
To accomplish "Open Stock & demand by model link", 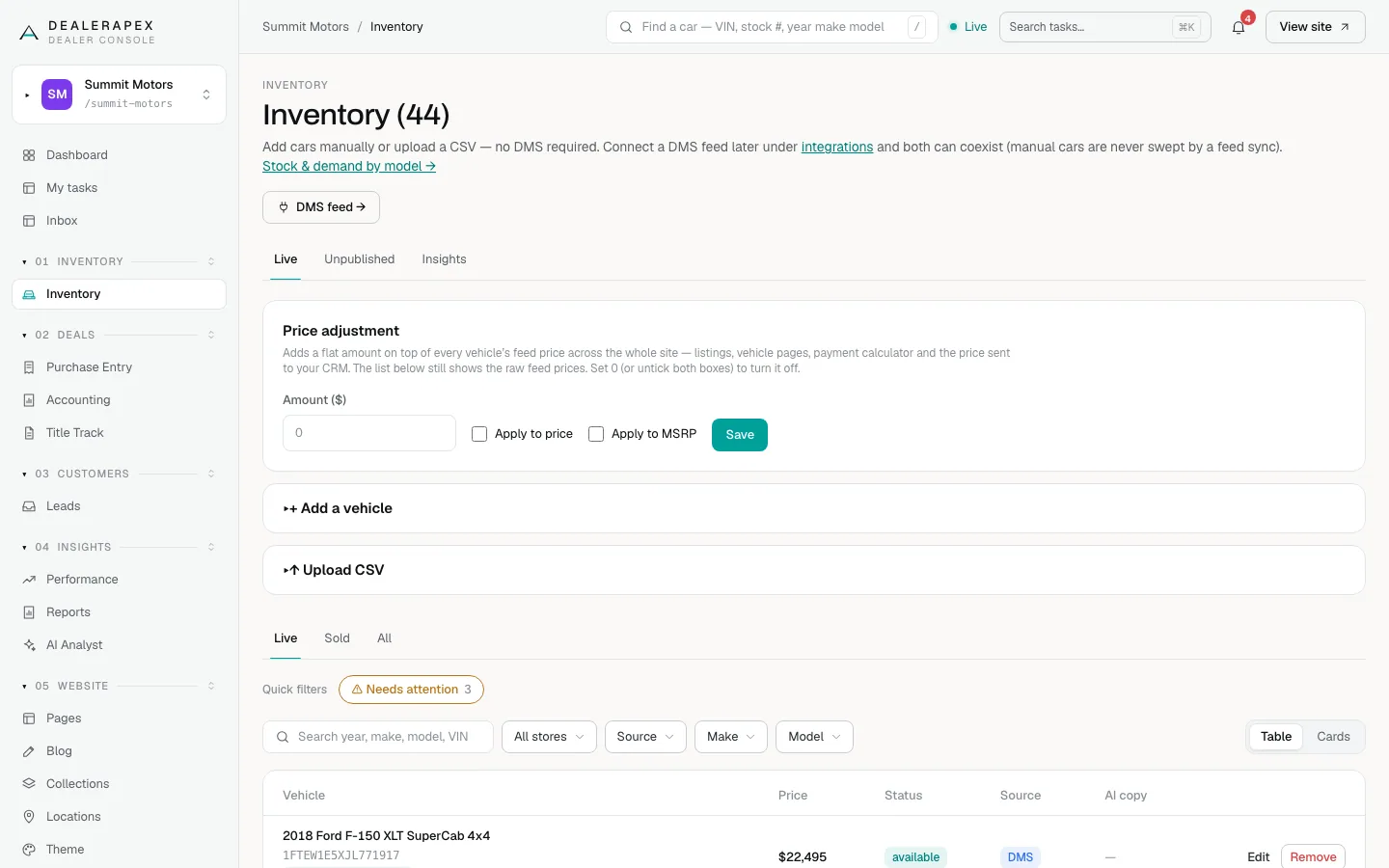I will (x=349, y=166).
